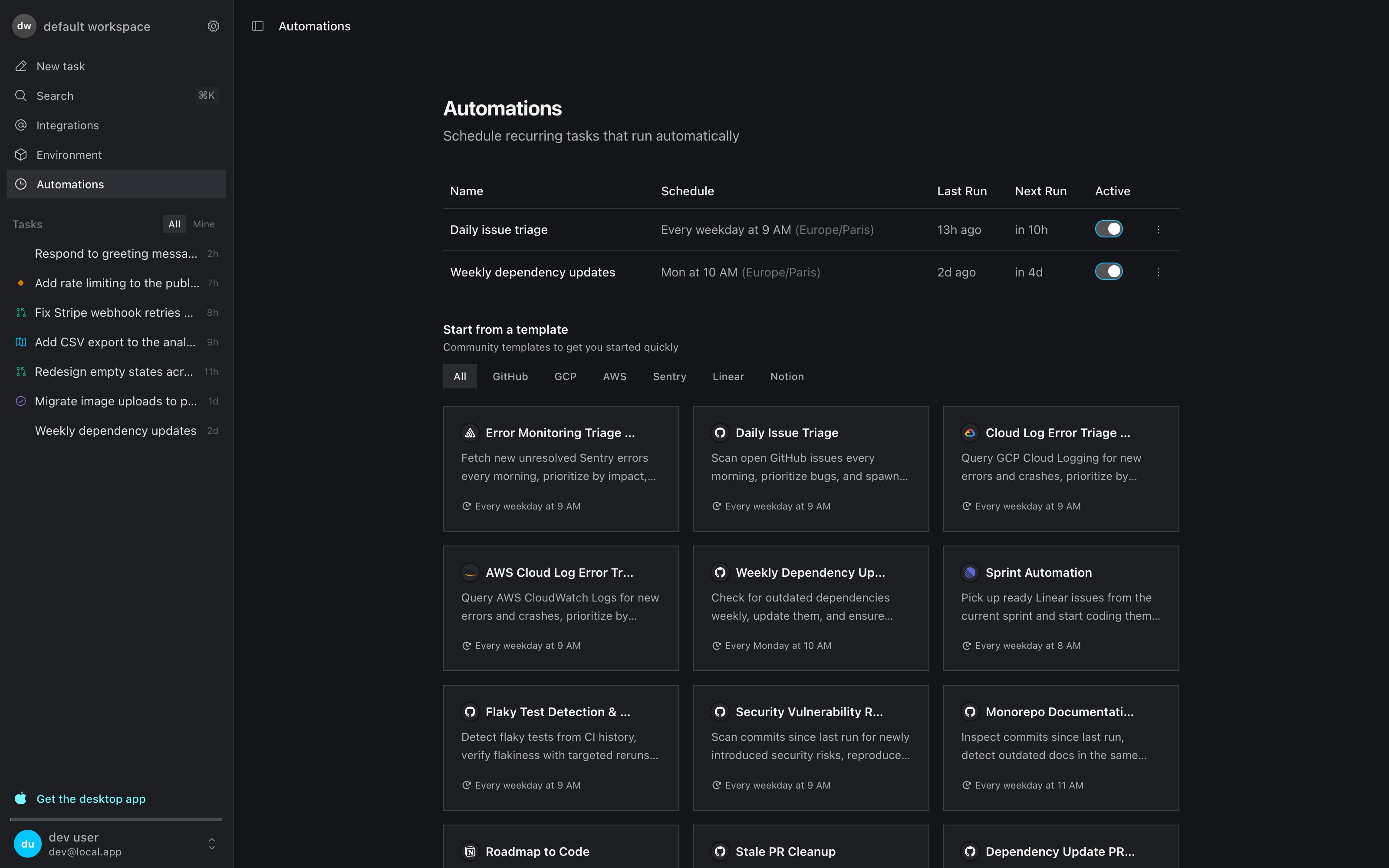Click the du user avatar
This screenshot has width=1389, height=868.
click(27, 844)
